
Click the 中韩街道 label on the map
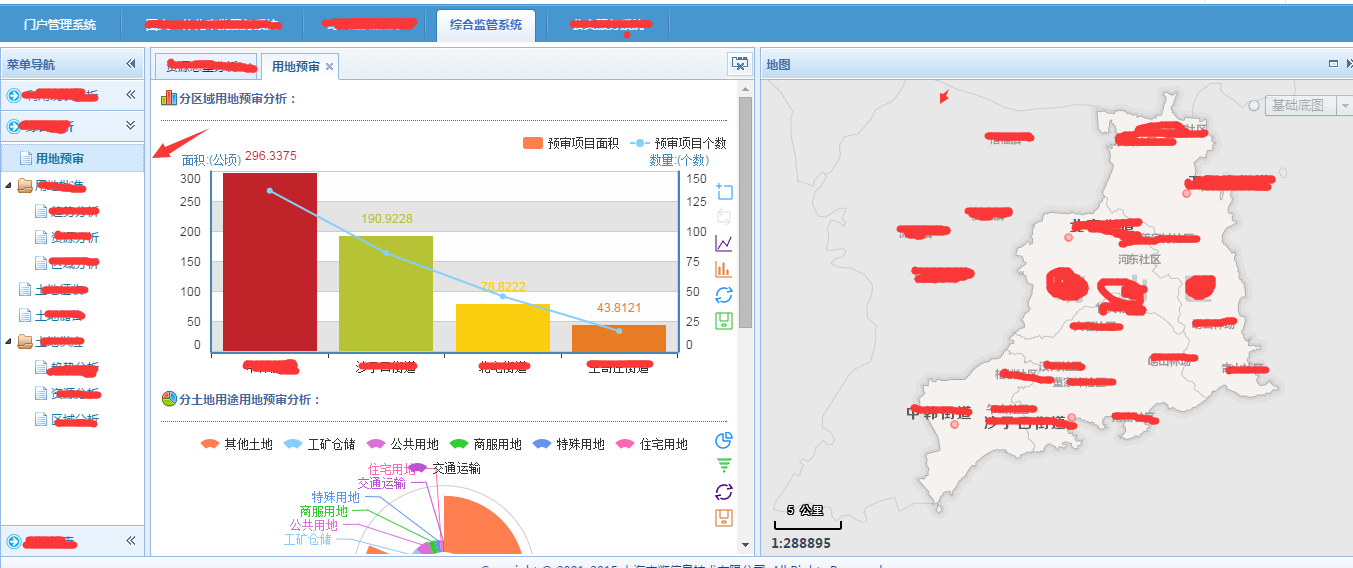[x=939, y=412]
